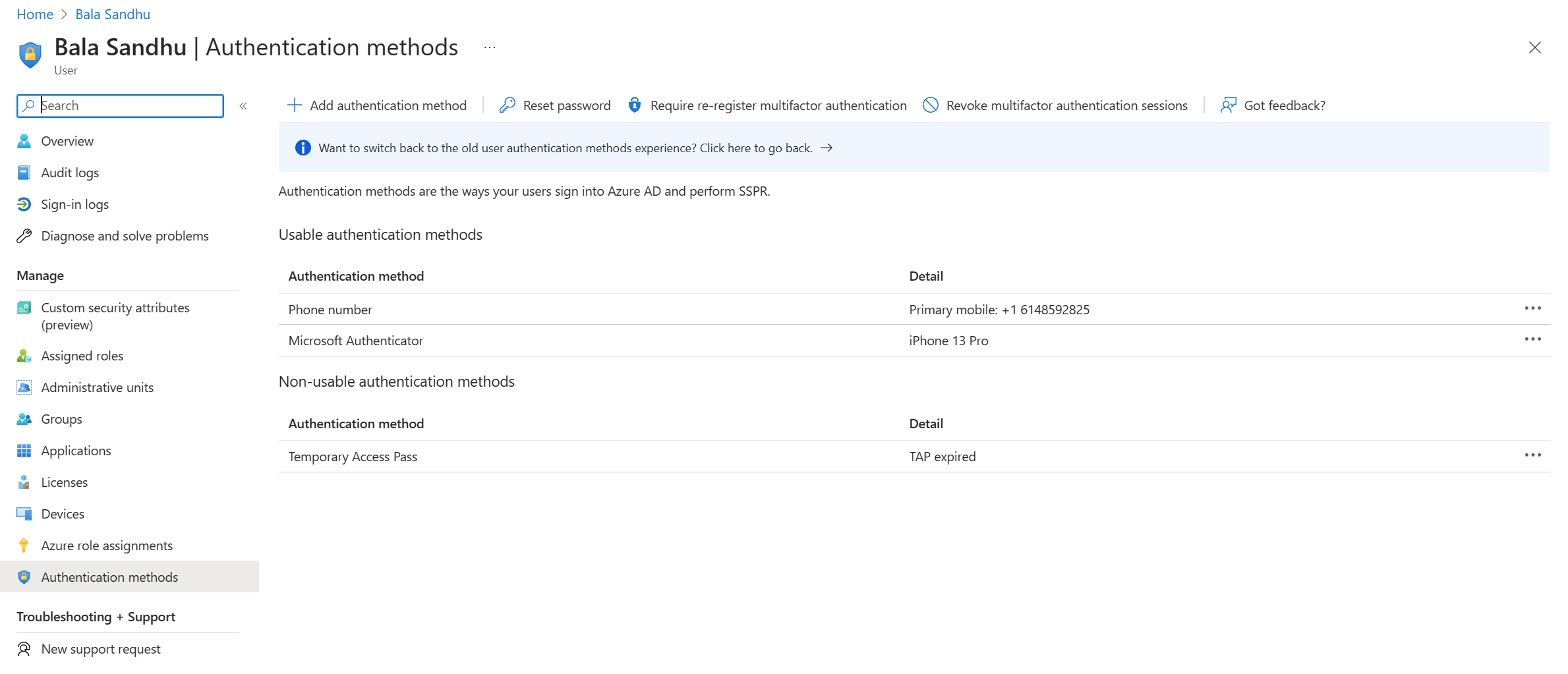Select the Sign-in logs sidebar icon

(x=24, y=204)
